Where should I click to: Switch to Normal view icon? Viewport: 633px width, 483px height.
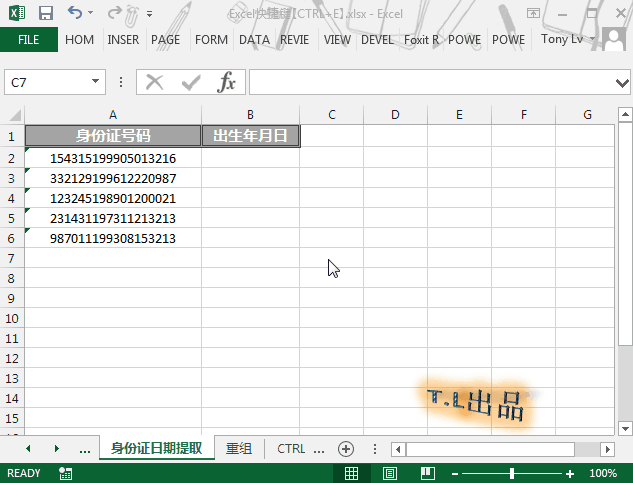point(351,473)
